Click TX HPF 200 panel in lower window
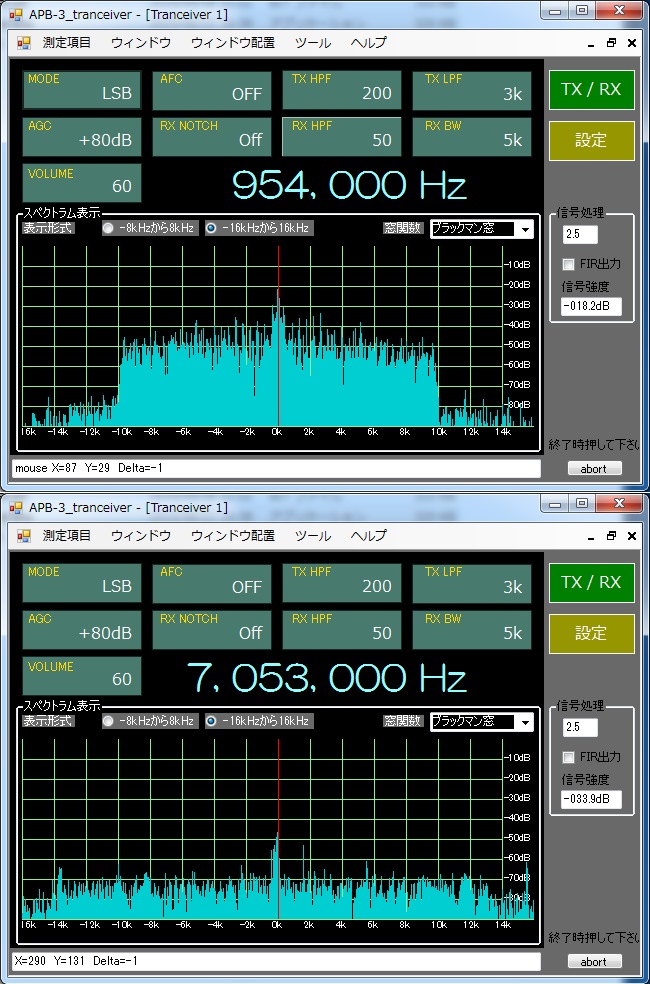This screenshot has width=650, height=984. tap(341, 583)
